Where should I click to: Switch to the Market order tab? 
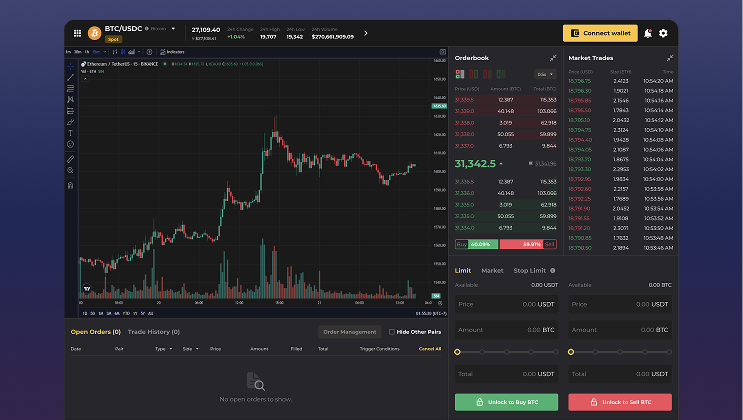tap(492, 271)
